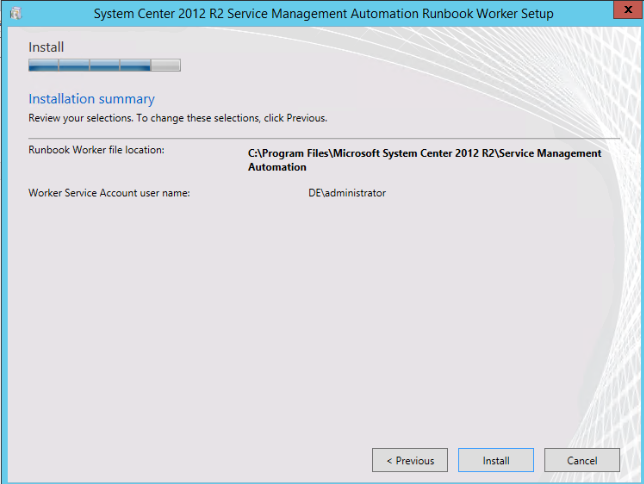Viewport: 644px width, 484px height.
Task: Click the first filled progress bar segment
Action: (x=43, y=66)
